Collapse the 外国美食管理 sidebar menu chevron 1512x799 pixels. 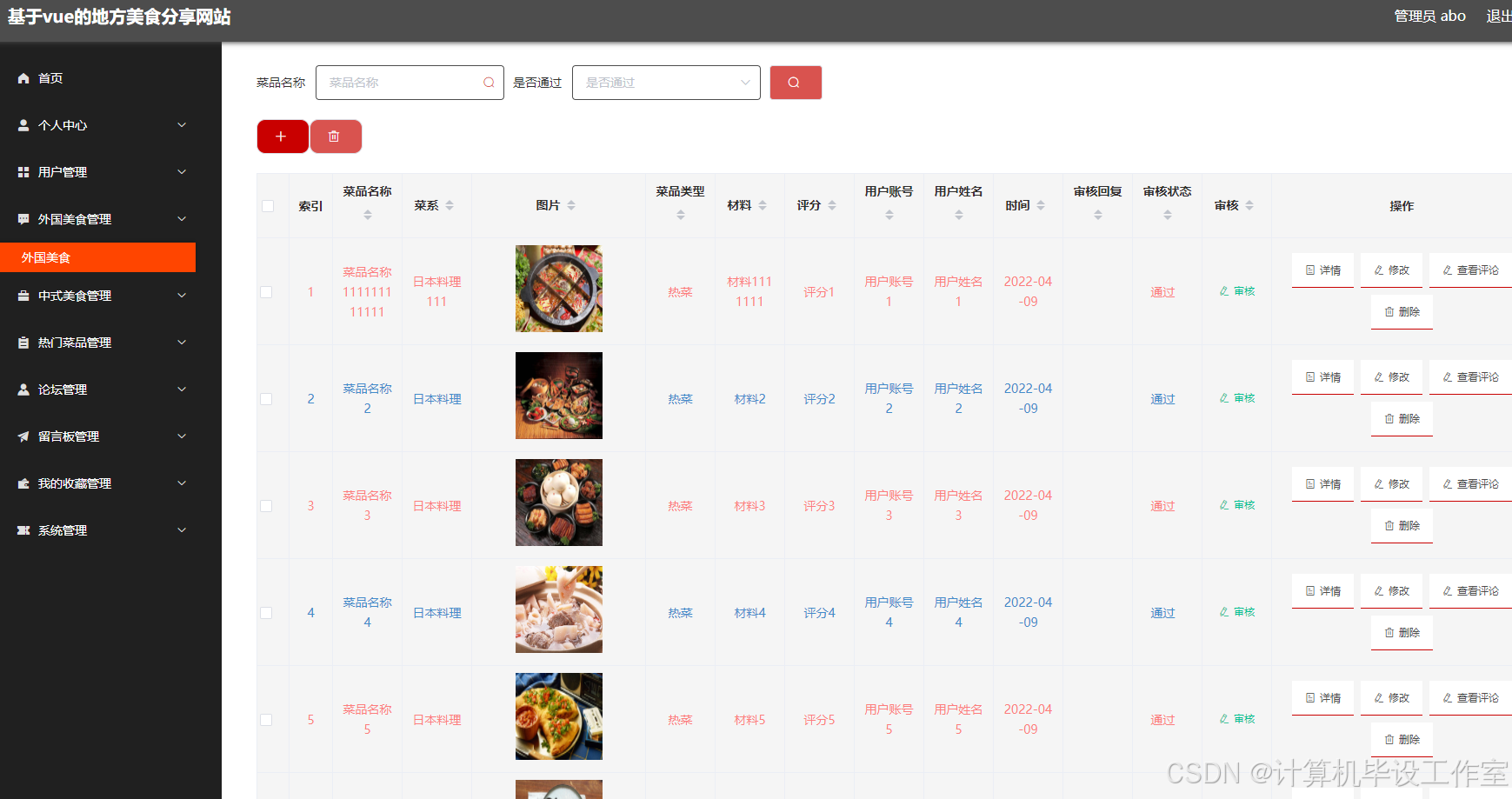click(182, 219)
